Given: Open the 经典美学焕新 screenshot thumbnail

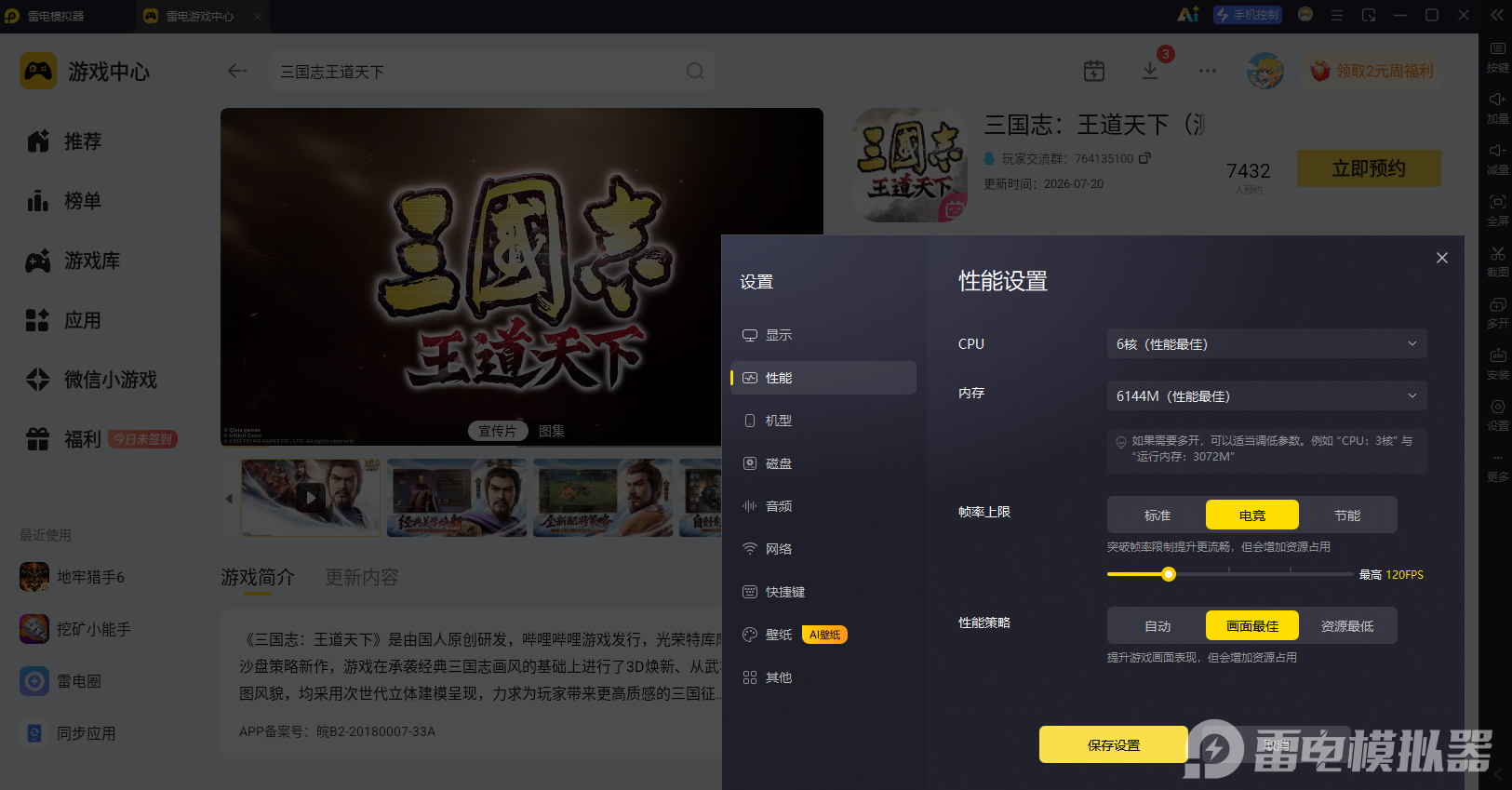Looking at the screenshot, I should click(x=457, y=498).
